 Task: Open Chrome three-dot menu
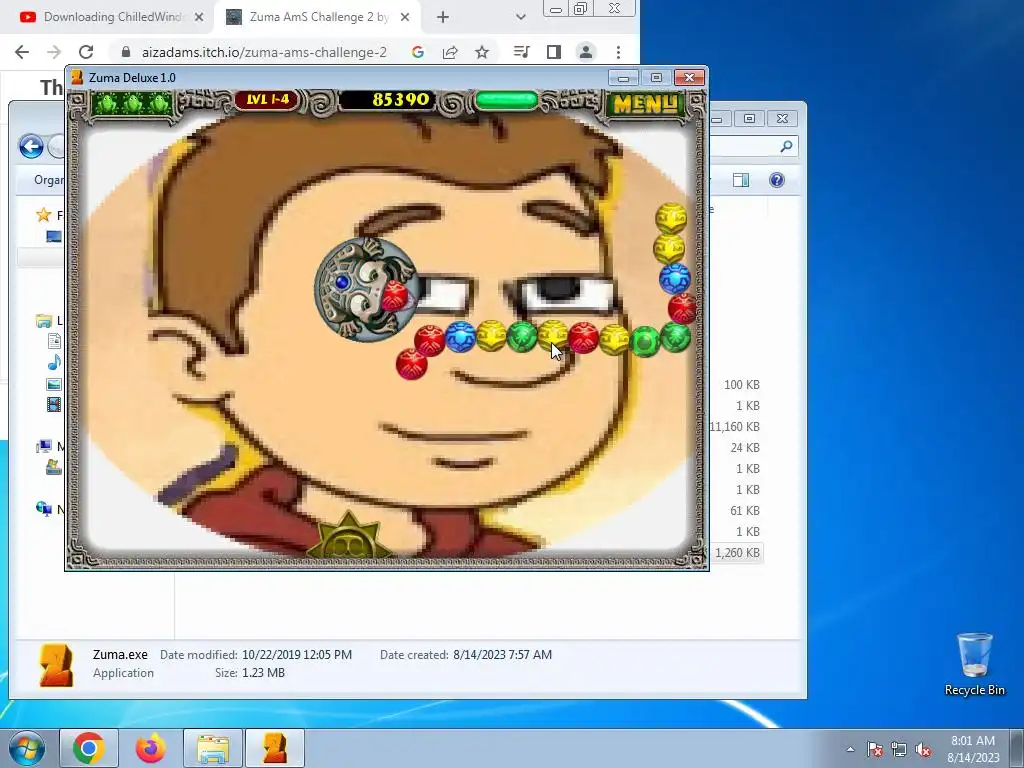click(x=618, y=52)
